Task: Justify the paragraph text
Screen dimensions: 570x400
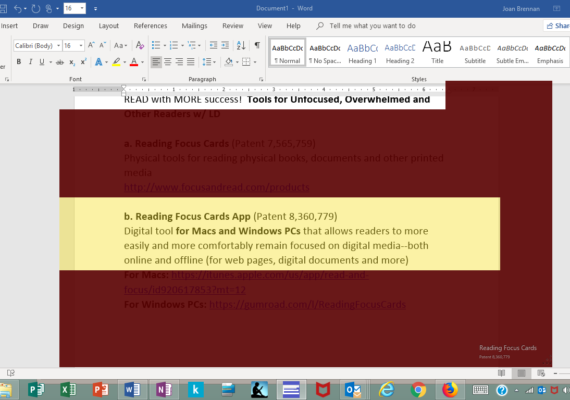Action: (x=191, y=62)
